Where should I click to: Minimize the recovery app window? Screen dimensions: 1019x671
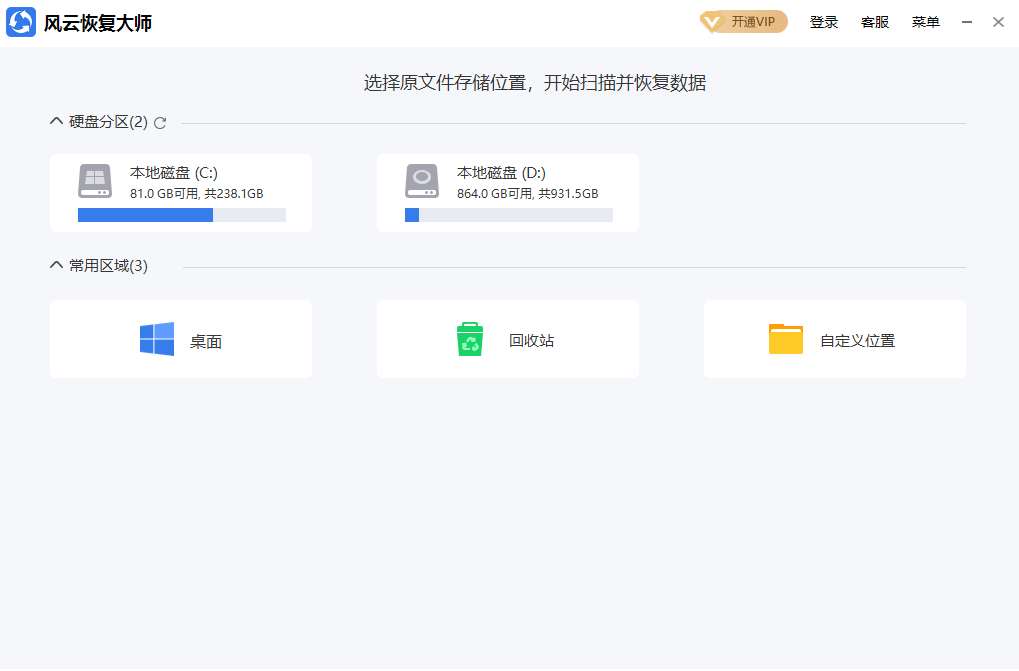click(967, 22)
